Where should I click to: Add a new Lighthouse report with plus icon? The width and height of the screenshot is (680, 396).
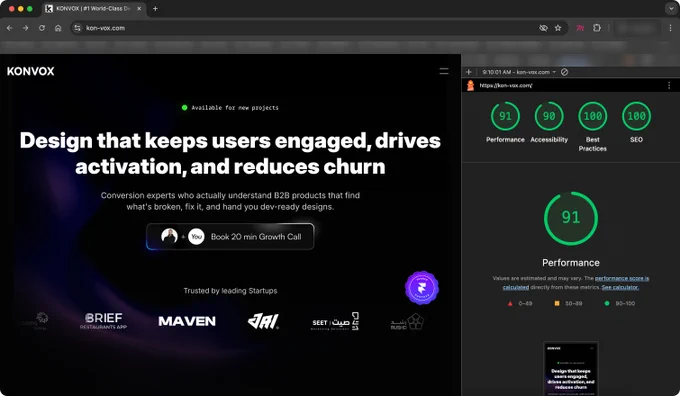[468, 72]
